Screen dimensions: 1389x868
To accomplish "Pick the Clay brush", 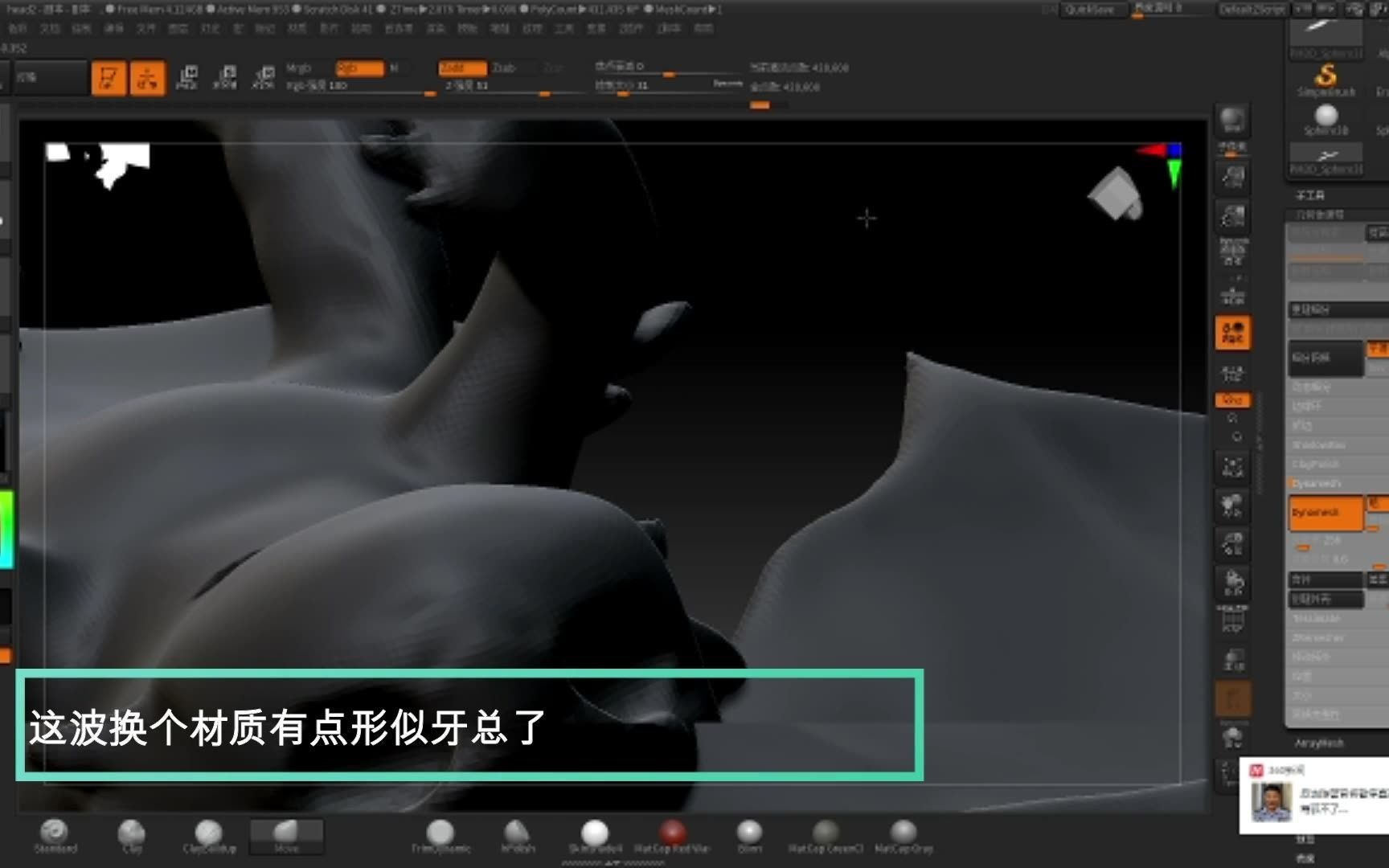I will click(131, 832).
